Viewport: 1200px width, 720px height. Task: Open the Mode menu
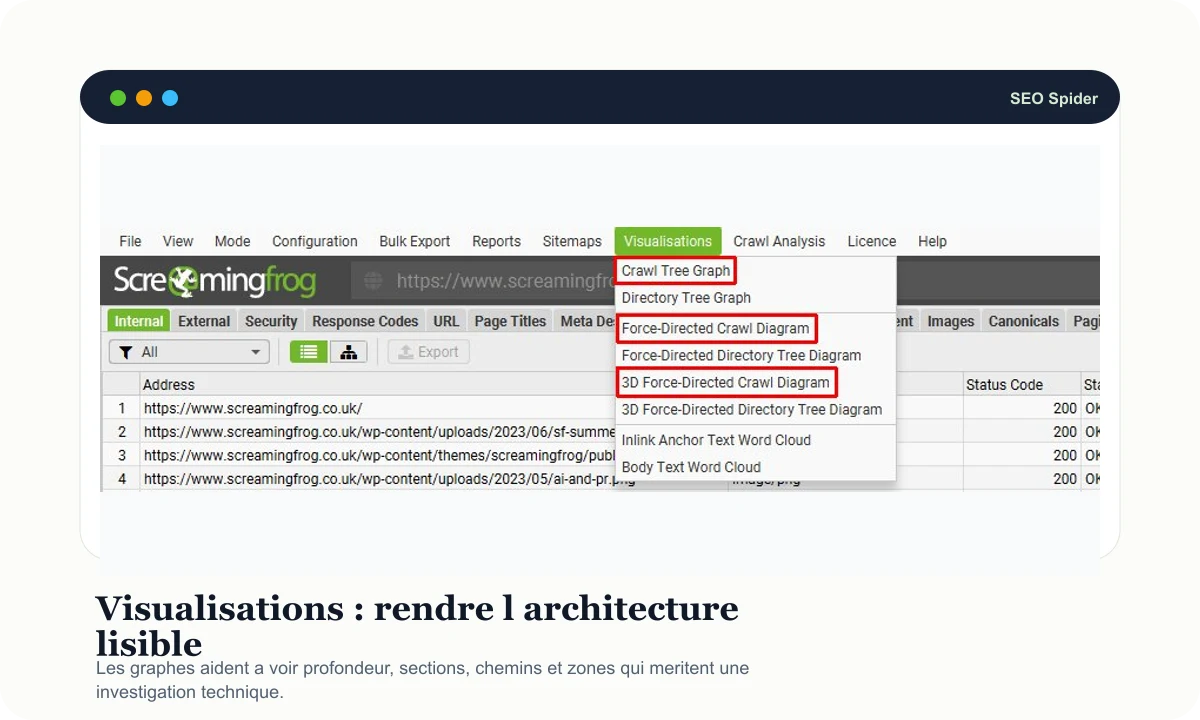pyautogui.click(x=232, y=241)
